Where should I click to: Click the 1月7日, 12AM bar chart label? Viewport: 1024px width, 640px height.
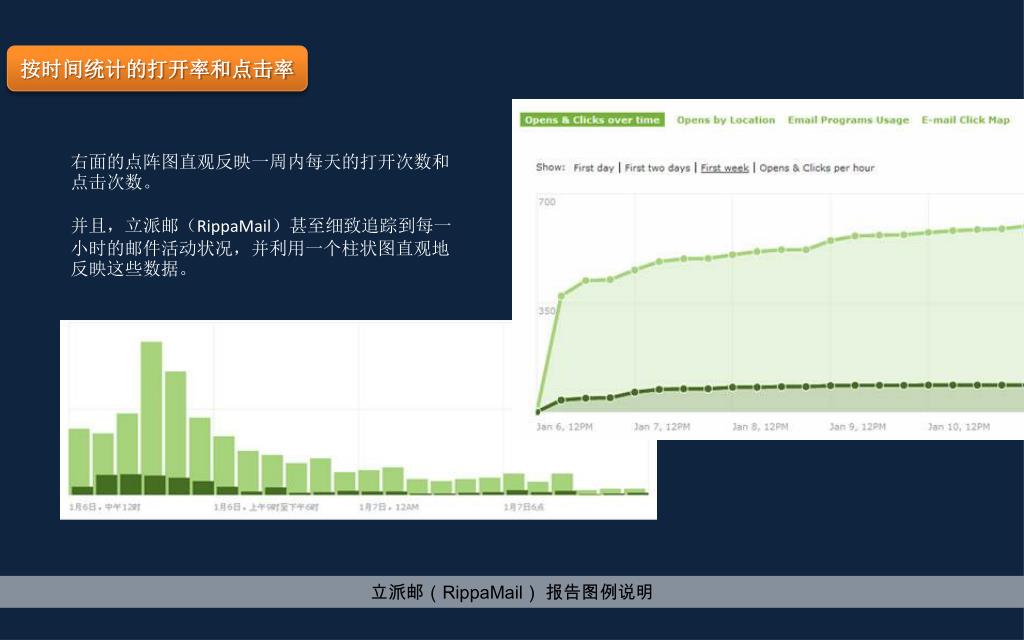tap(389, 507)
